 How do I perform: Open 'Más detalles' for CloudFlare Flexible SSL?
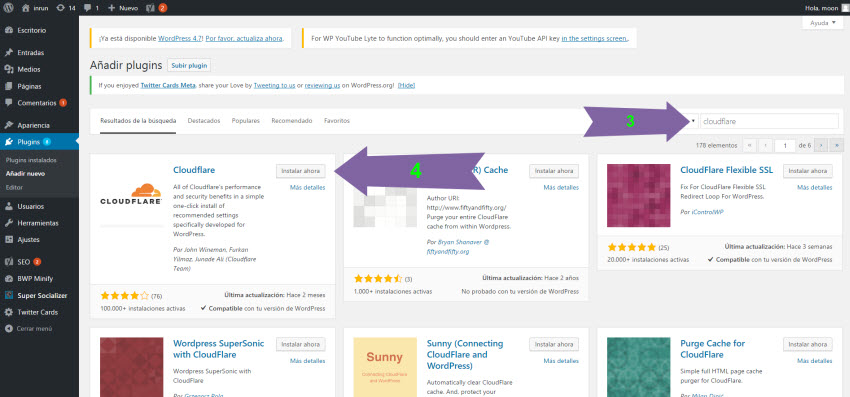click(815, 188)
